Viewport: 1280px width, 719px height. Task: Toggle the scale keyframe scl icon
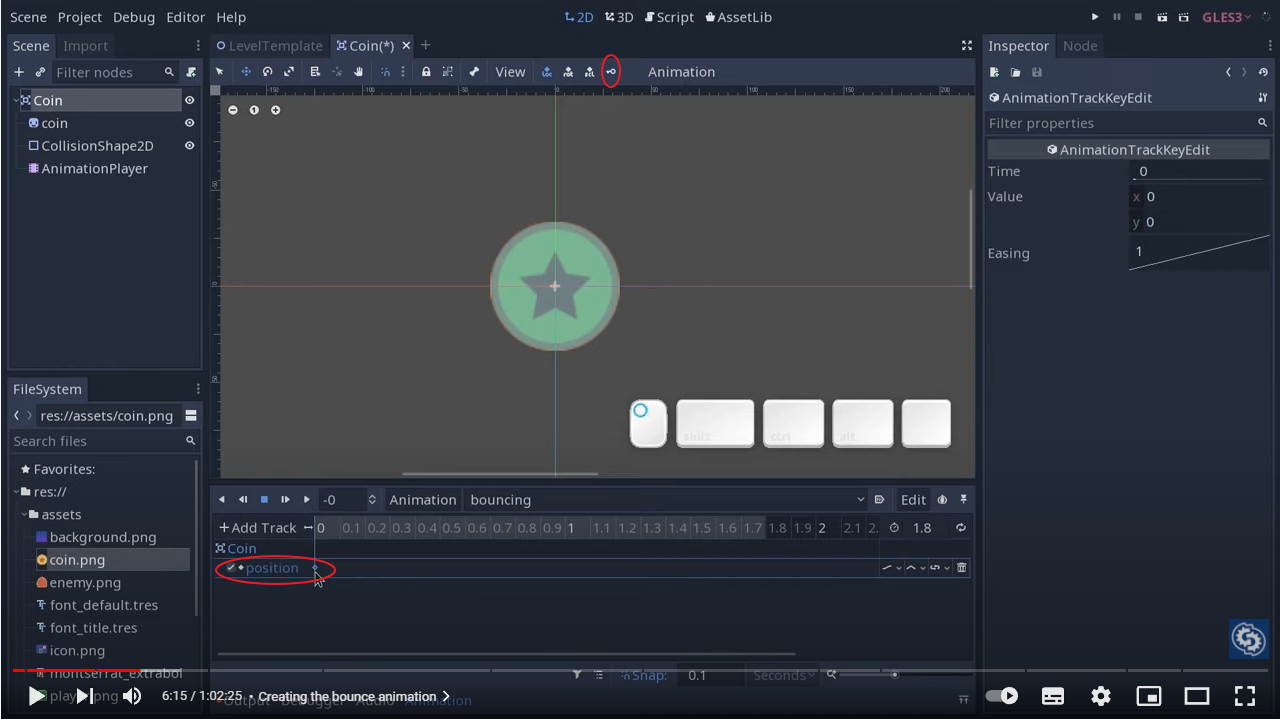pos(589,72)
